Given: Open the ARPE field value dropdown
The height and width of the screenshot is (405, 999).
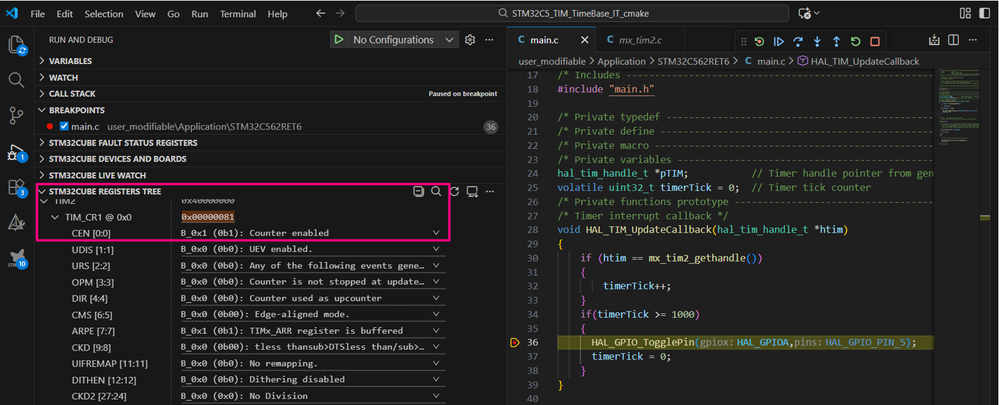Looking at the screenshot, I should pyautogui.click(x=436, y=330).
